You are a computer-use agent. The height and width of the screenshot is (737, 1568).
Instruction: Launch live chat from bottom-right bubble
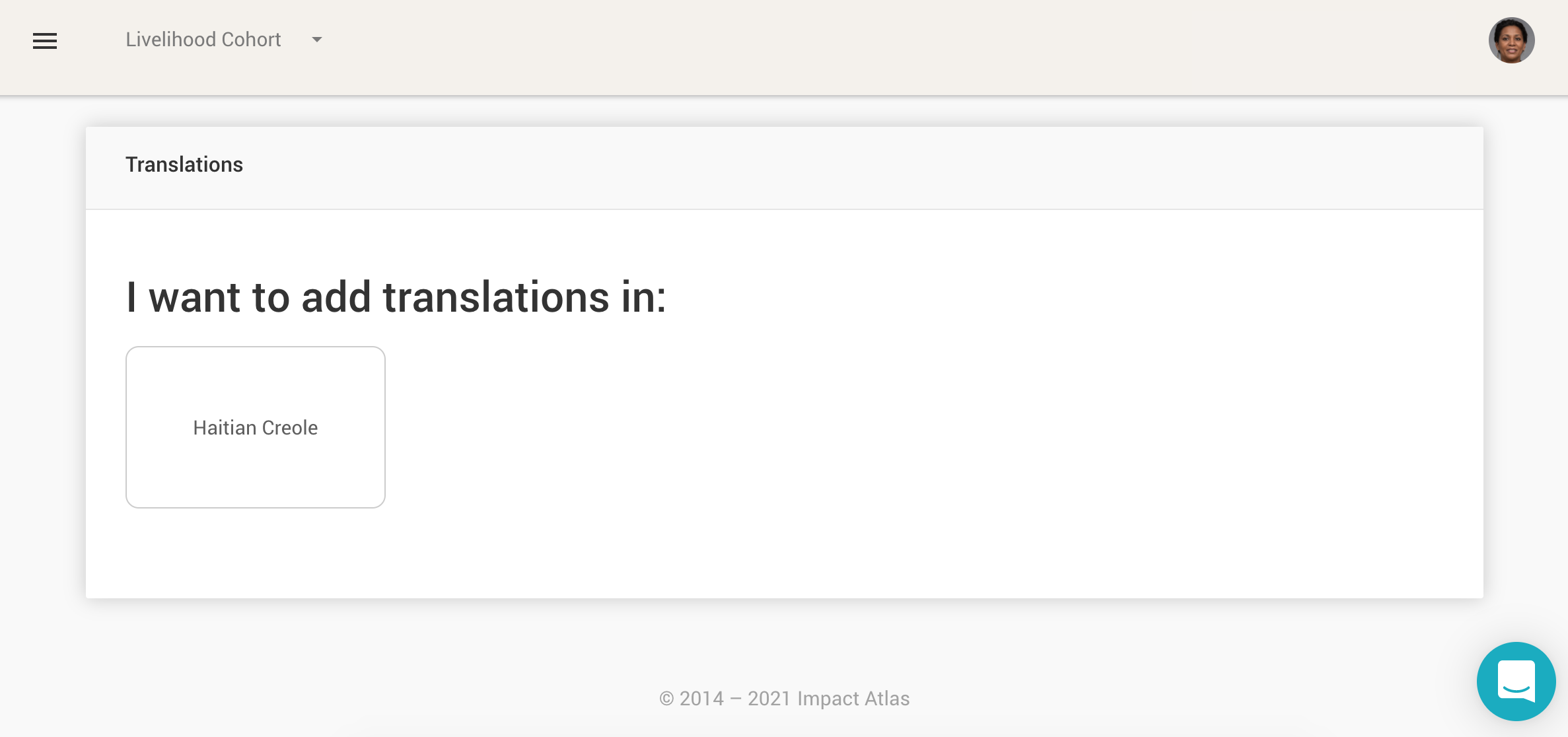tap(1516, 681)
